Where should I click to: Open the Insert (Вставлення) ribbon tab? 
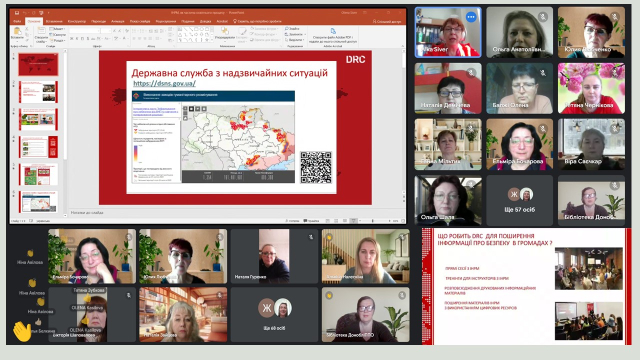coord(54,21)
